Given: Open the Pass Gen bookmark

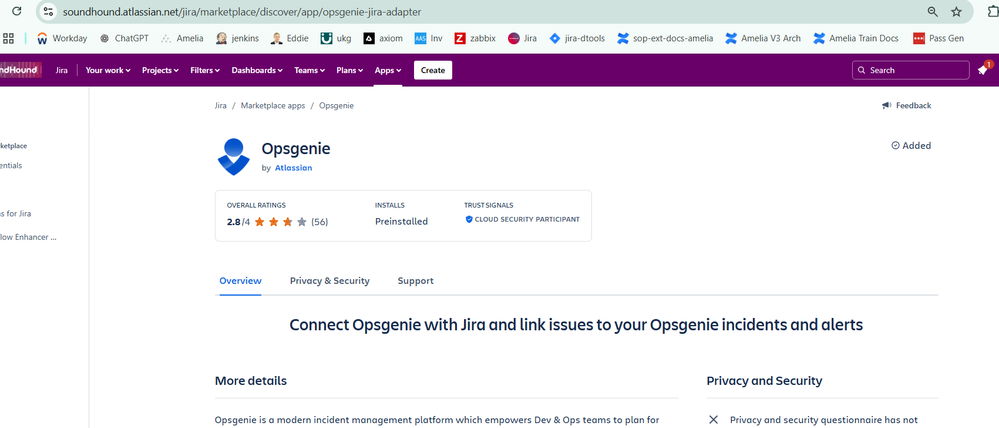Looking at the screenshot, I should [938, 38].
